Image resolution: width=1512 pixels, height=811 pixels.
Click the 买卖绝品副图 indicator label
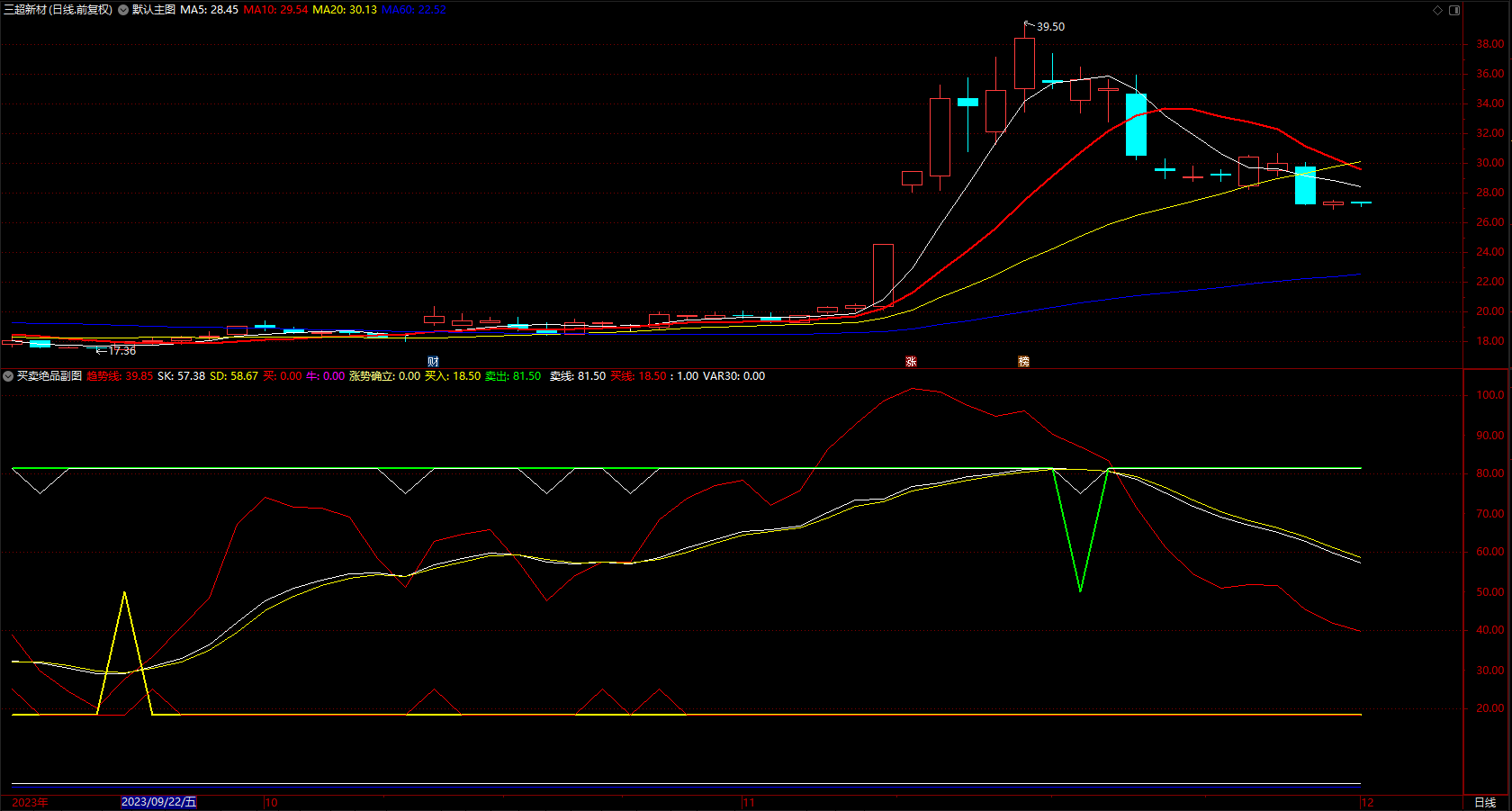click(x=49, y=376)
